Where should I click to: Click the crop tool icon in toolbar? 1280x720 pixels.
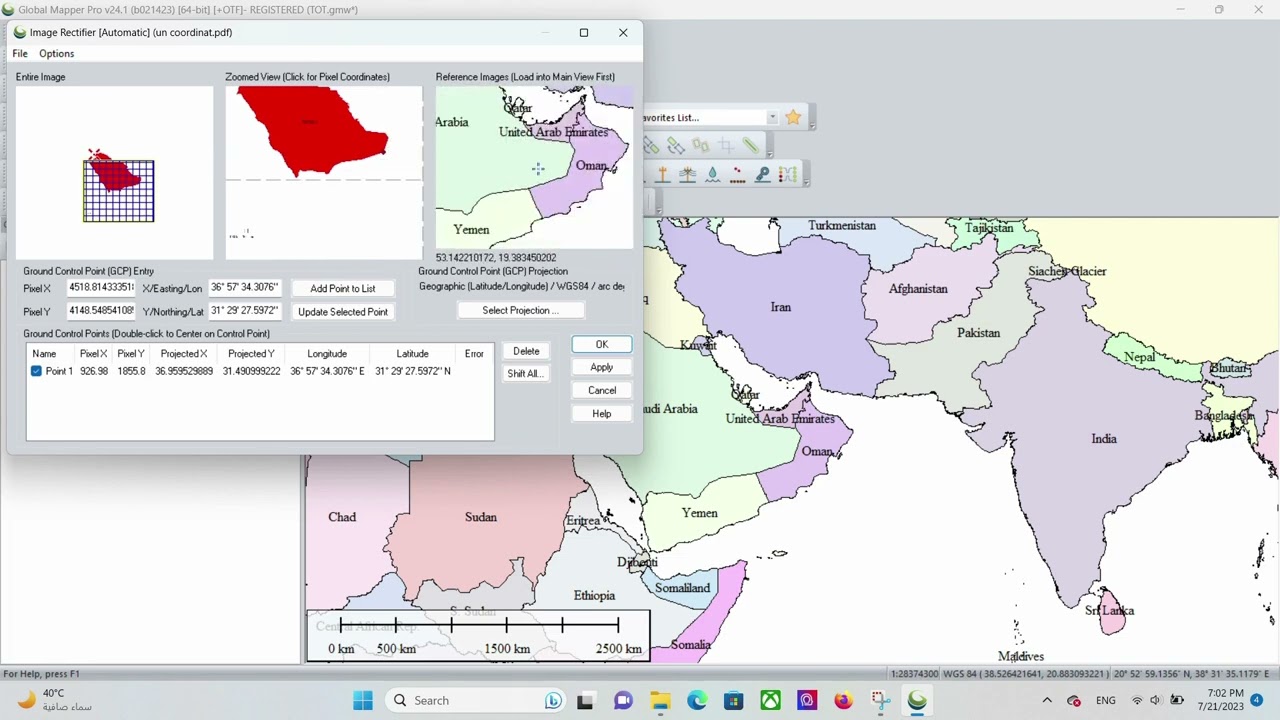725,147
